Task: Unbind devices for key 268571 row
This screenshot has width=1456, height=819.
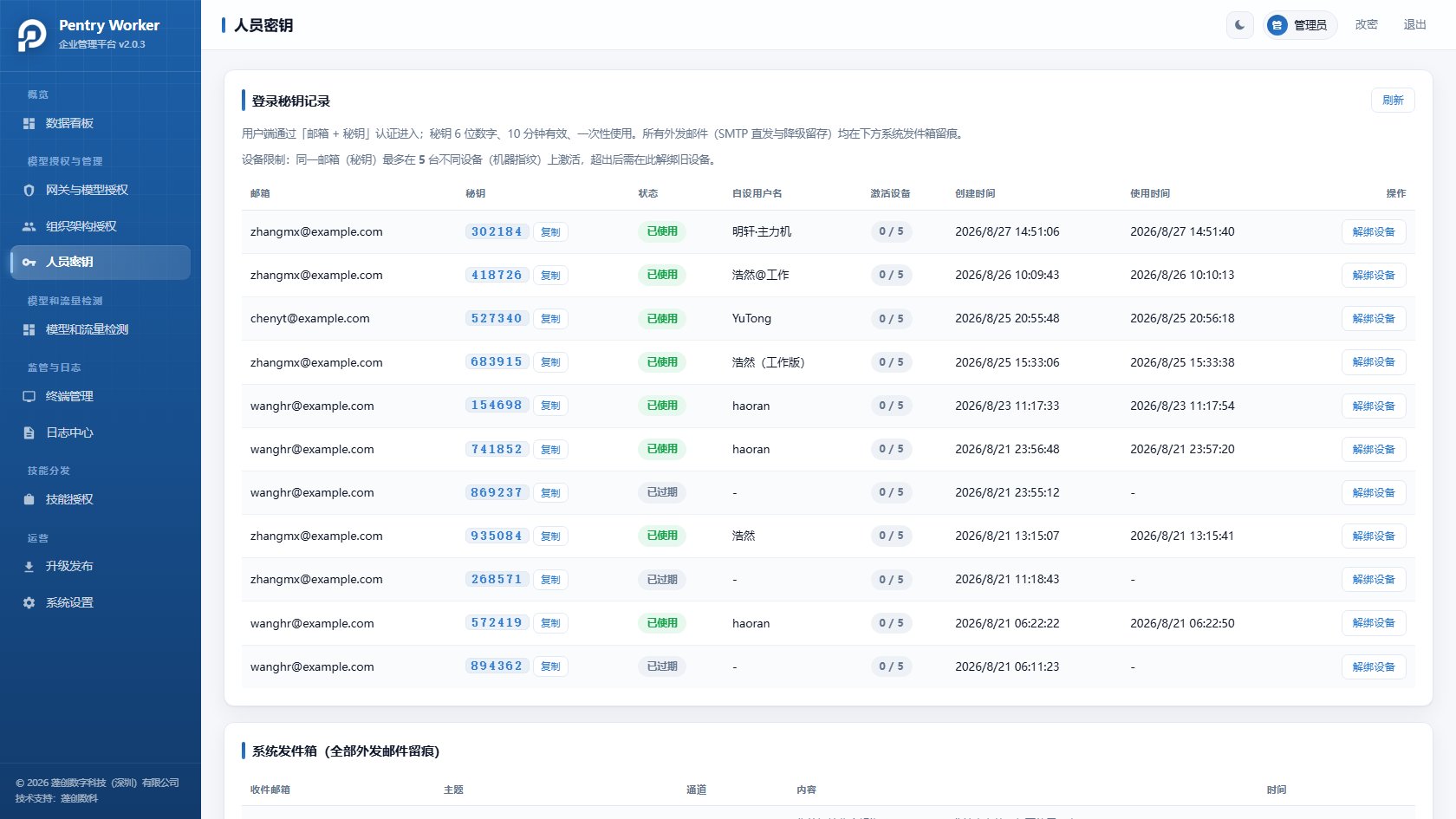Action: [1374, 580]
